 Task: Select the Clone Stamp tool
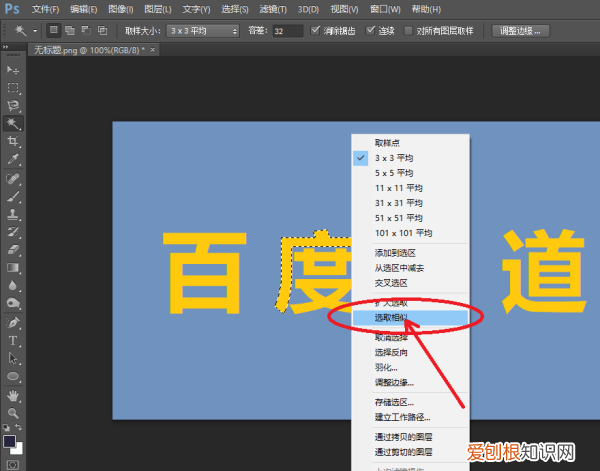[13, 214]
